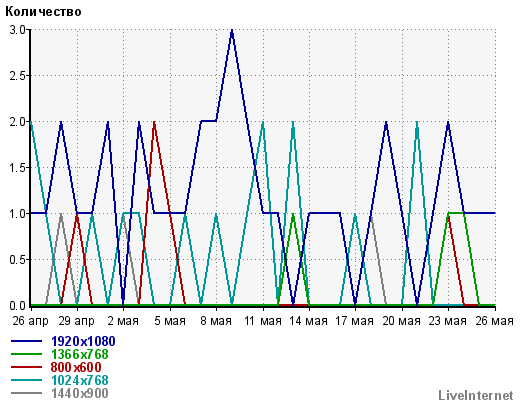The height and width of the screenshot is (405, 520).
Task: Click the '26 апр' date axis label
Action: point(30,321)
